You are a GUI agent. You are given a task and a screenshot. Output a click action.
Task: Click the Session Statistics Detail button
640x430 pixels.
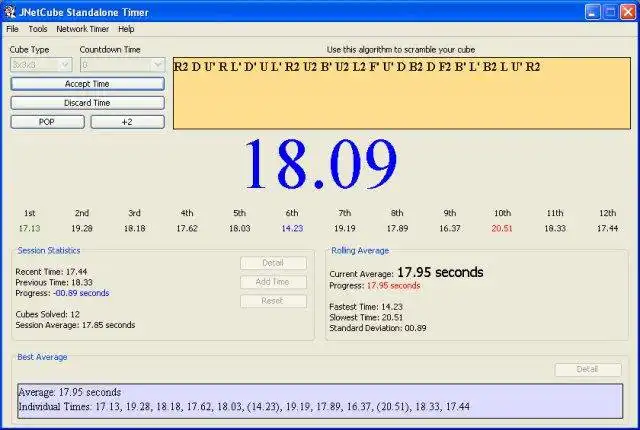point(273,263)
